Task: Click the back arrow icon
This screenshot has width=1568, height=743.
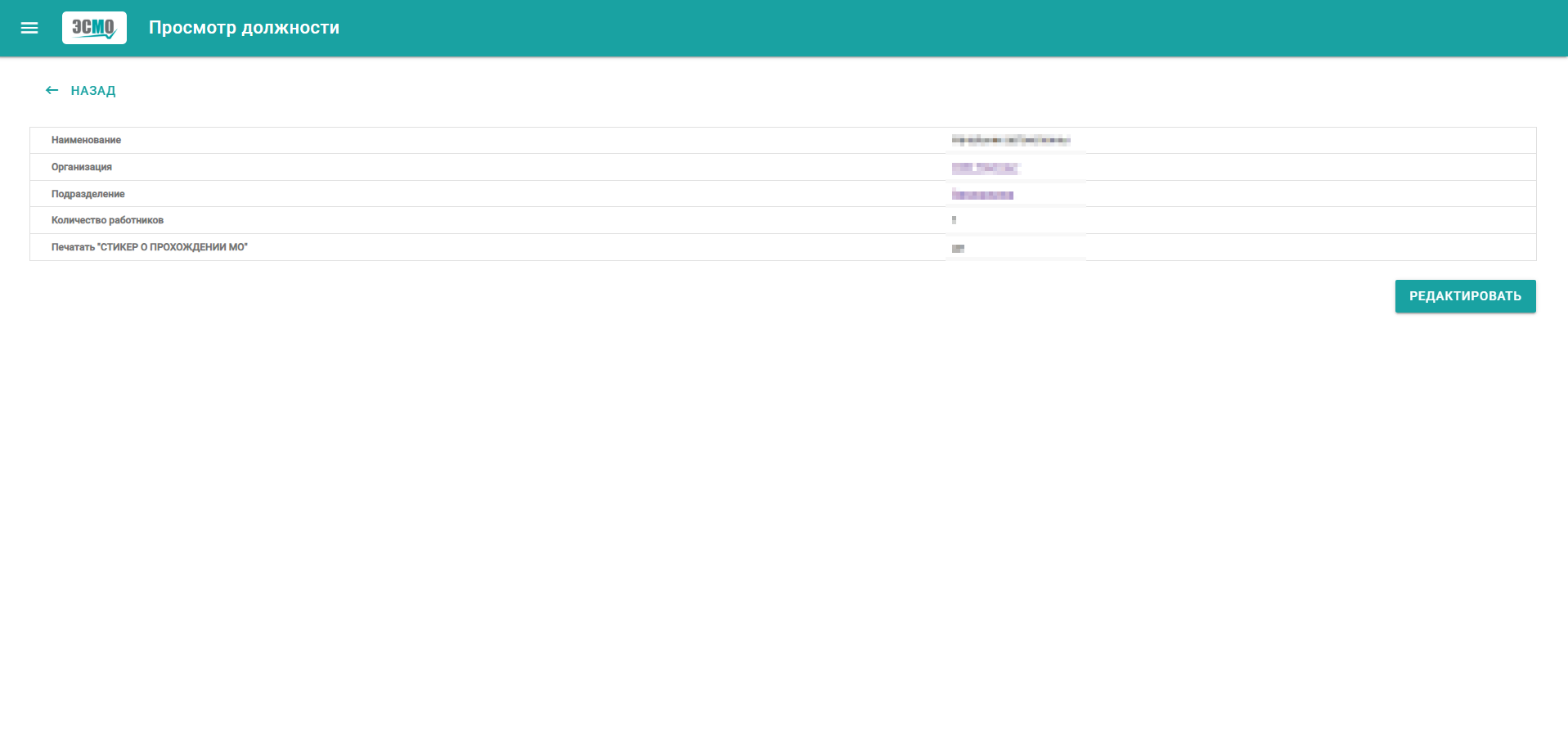Action: pos(52,90)
